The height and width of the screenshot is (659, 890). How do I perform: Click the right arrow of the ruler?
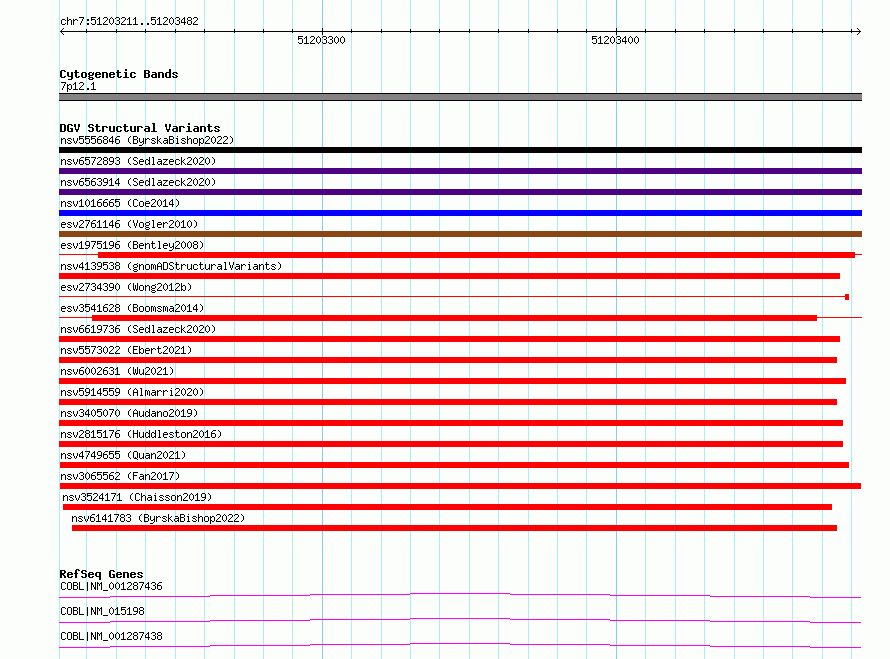click(x=858, y=31)
